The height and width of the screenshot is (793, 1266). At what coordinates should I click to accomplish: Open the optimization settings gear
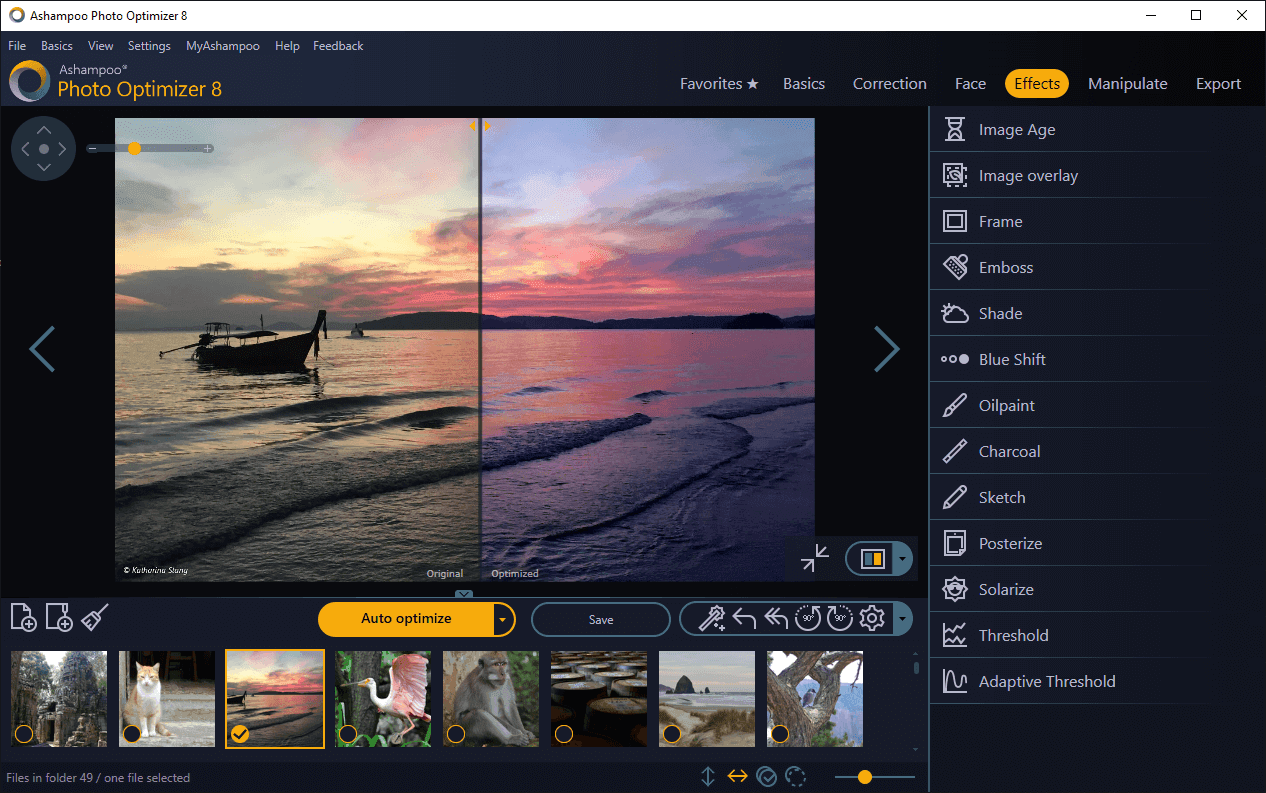(x=872, y=618)
